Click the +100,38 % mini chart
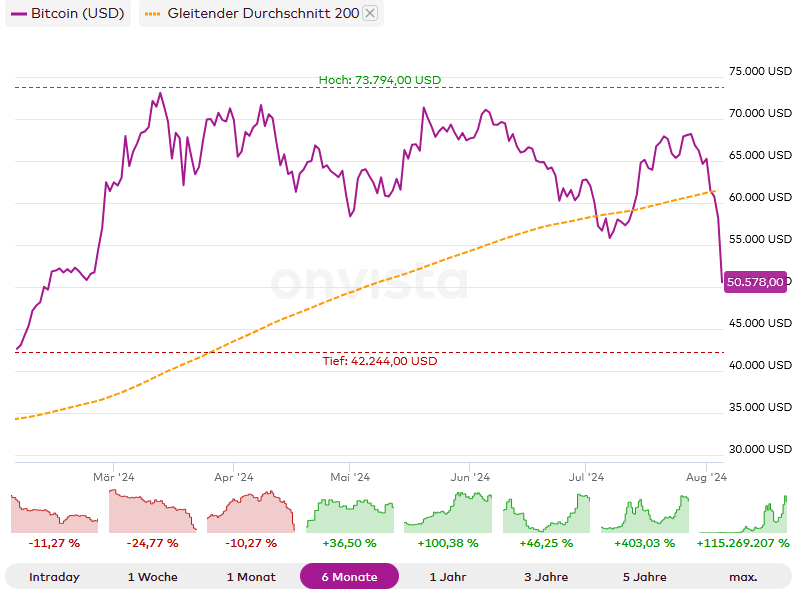 [447, 514]
